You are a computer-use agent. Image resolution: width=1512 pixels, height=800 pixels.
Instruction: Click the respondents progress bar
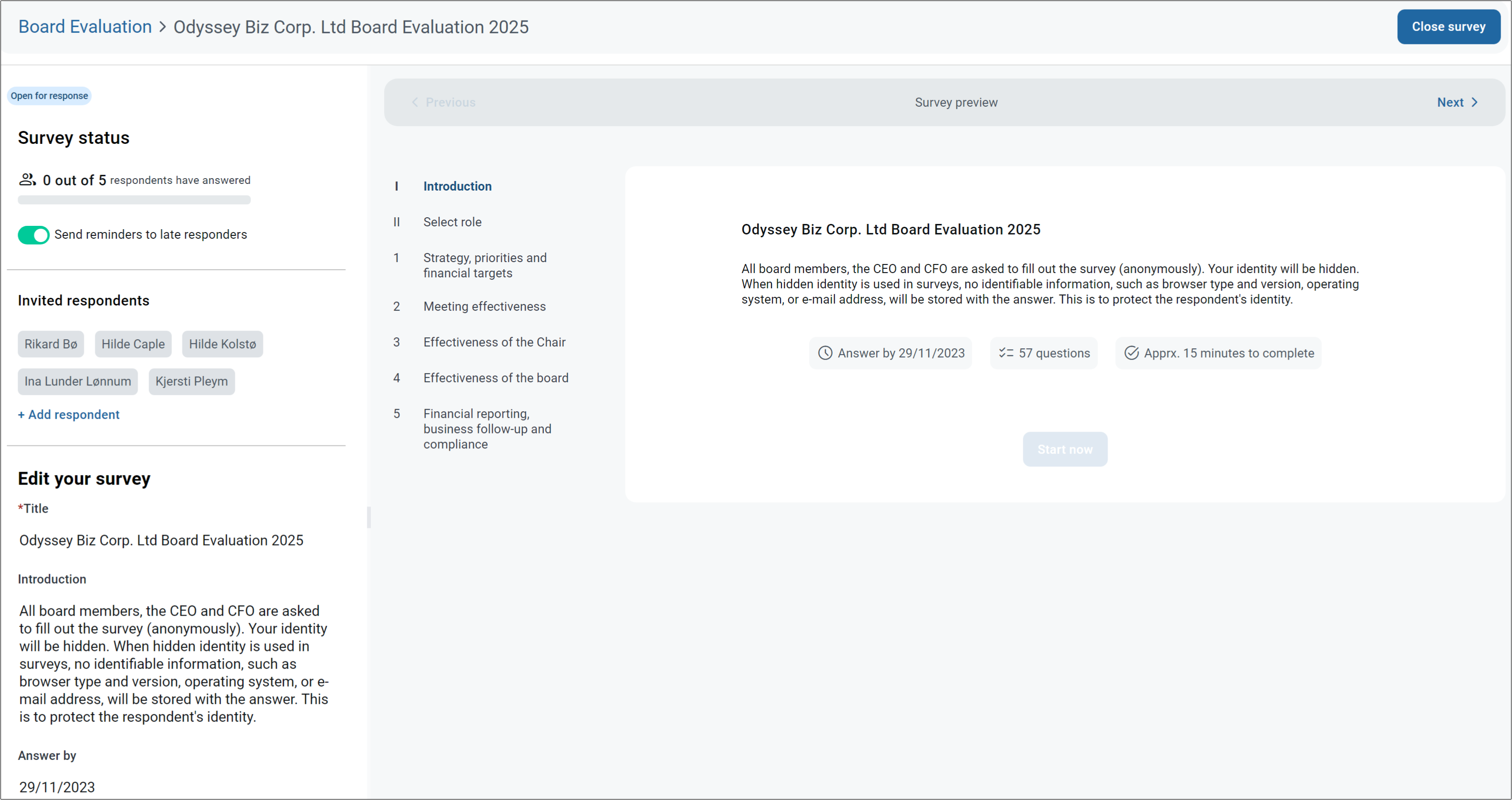134,200
